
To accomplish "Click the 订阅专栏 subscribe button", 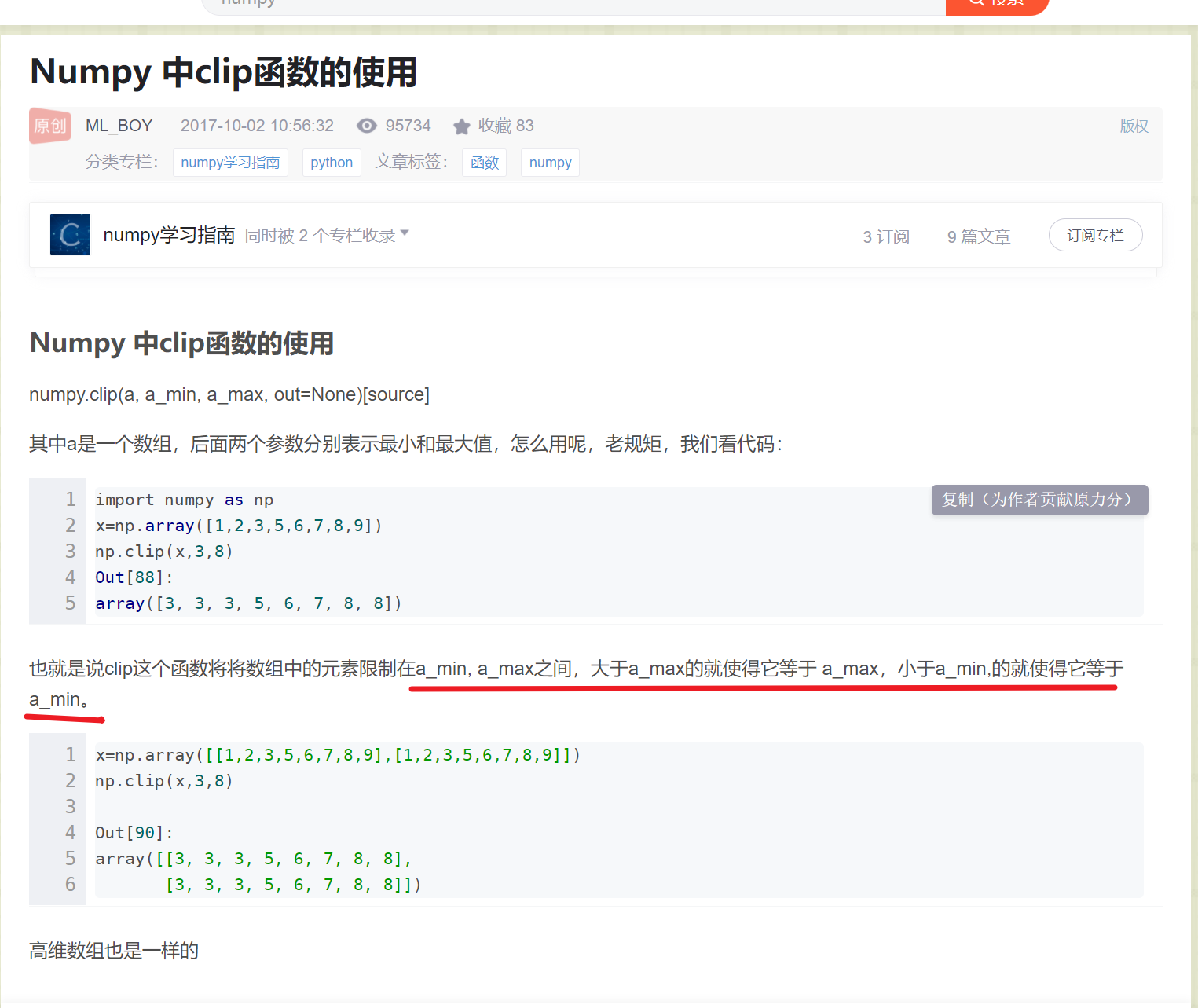I will point(1095,235).
